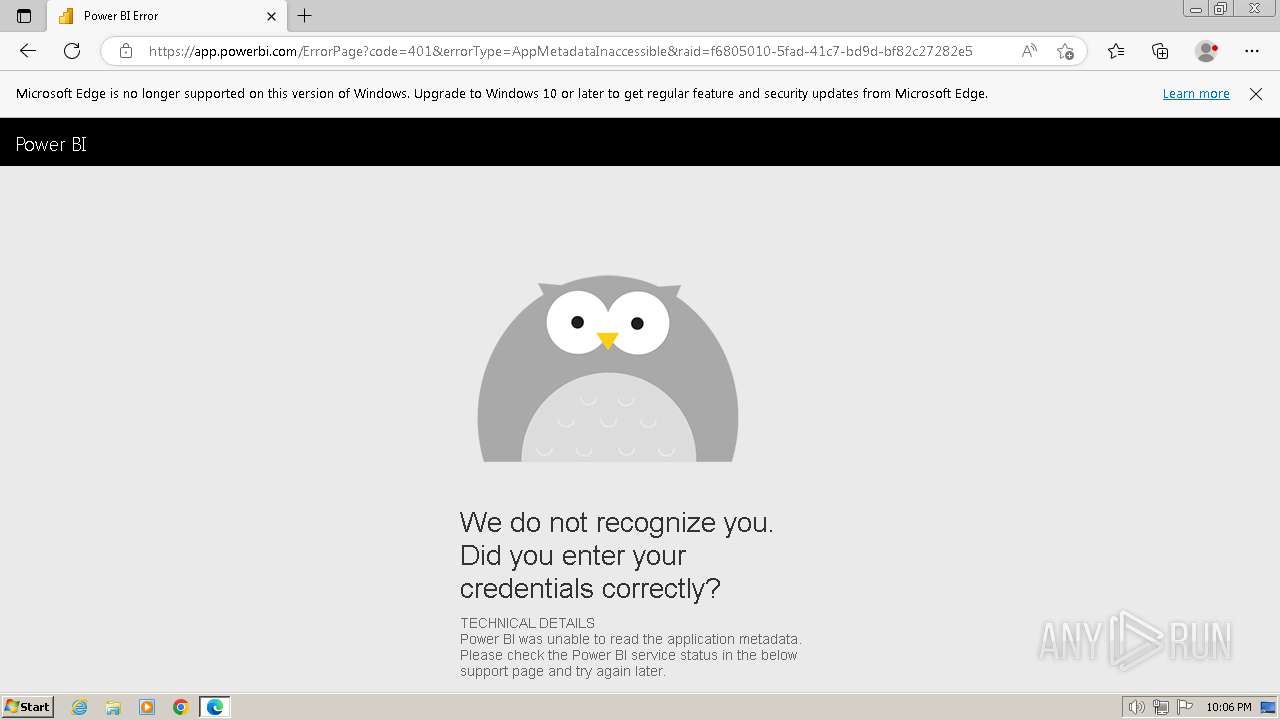Click the grey owl illustration
This screenshot has width=1280, height=720.
[608, 368]
